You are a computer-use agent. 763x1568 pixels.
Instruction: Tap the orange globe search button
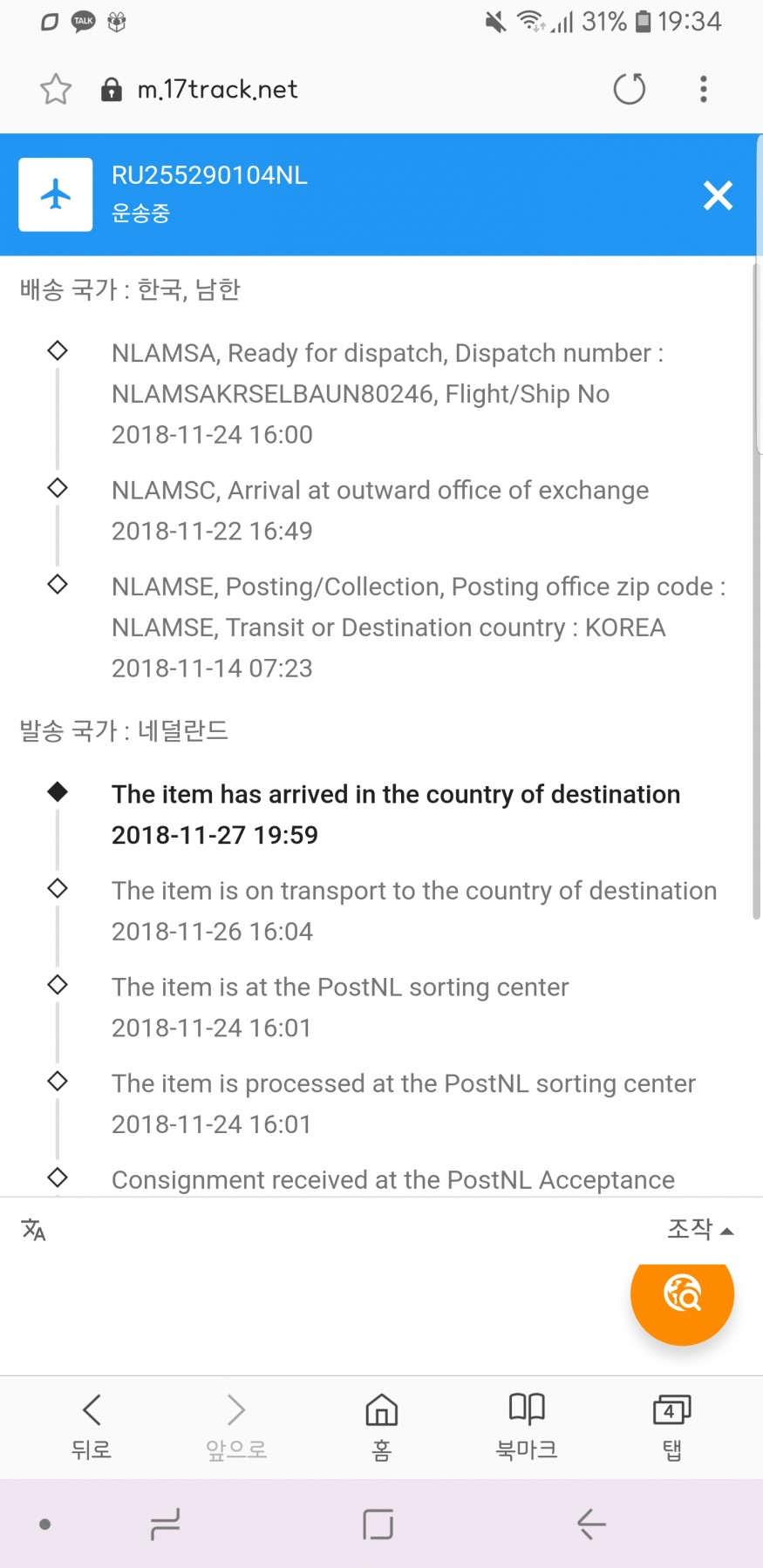click(x=682, y=1293)
